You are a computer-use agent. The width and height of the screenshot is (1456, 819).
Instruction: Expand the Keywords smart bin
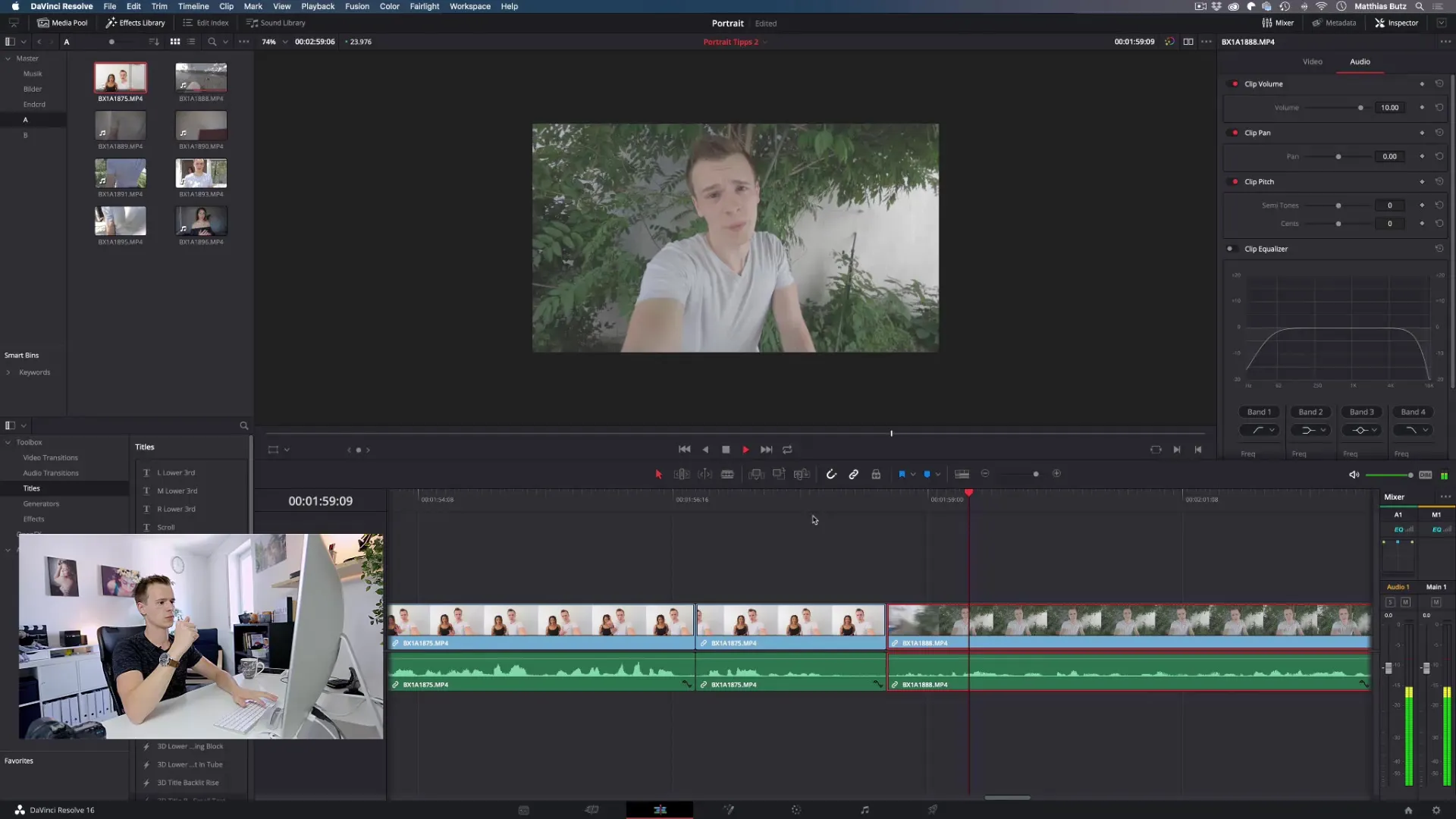pyautogui.click(x=8, y=372)
